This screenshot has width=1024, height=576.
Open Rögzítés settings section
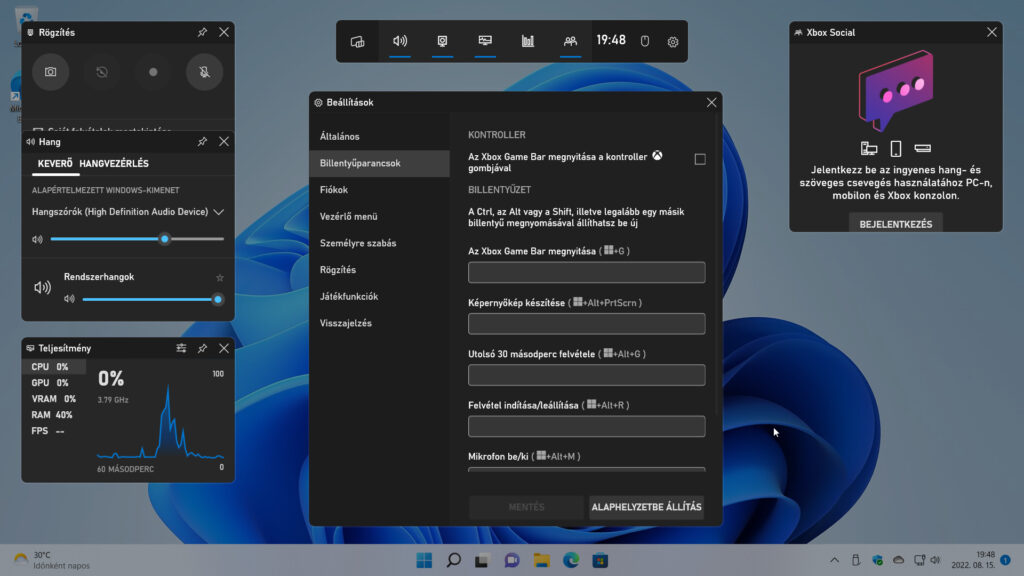(x=379, y=270)
